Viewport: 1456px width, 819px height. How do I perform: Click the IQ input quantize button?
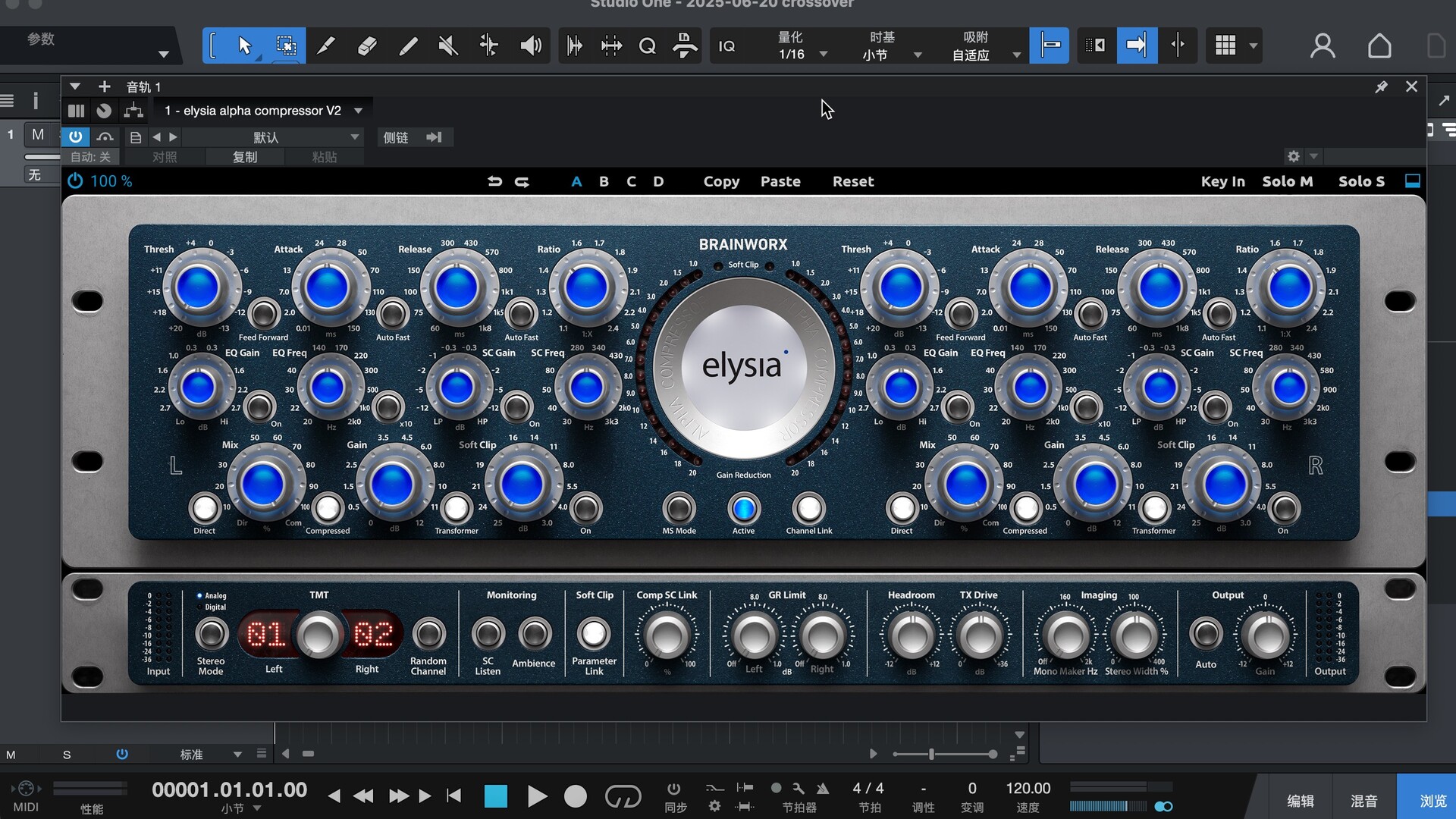[x=726, y=46]
